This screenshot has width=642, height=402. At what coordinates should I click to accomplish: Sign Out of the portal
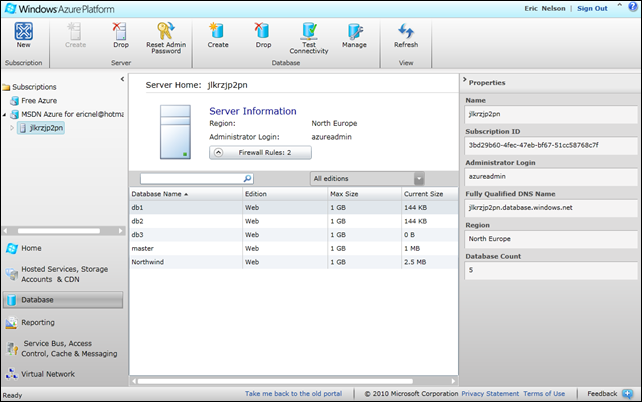pos(592,9)
